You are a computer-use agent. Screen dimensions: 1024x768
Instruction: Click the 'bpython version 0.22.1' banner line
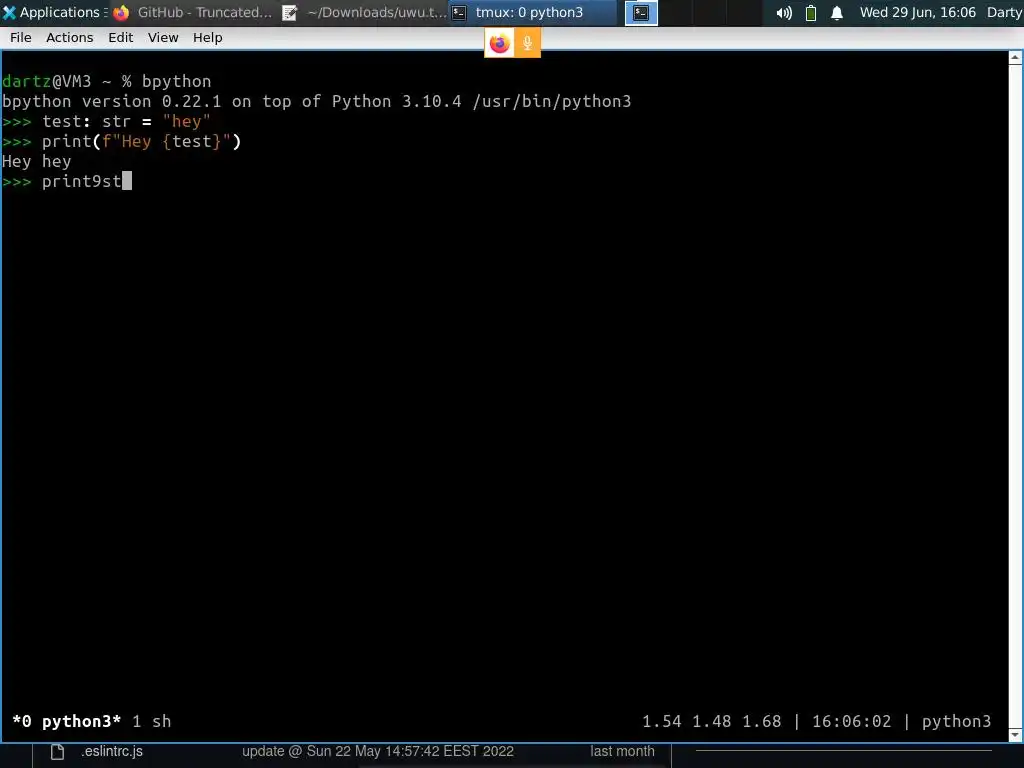click(x=317, y=101)
